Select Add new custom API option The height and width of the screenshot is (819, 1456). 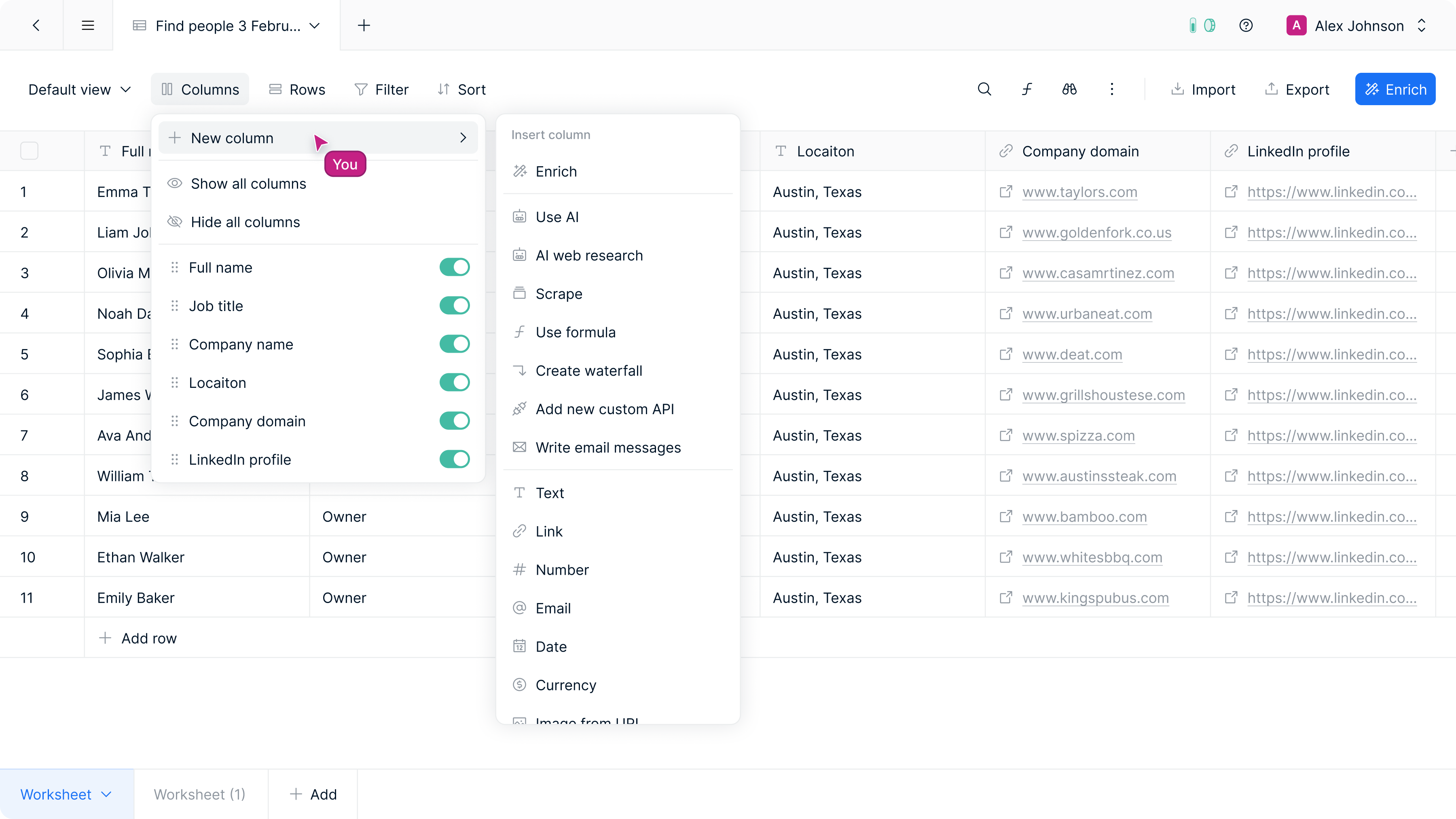point(618,409)
